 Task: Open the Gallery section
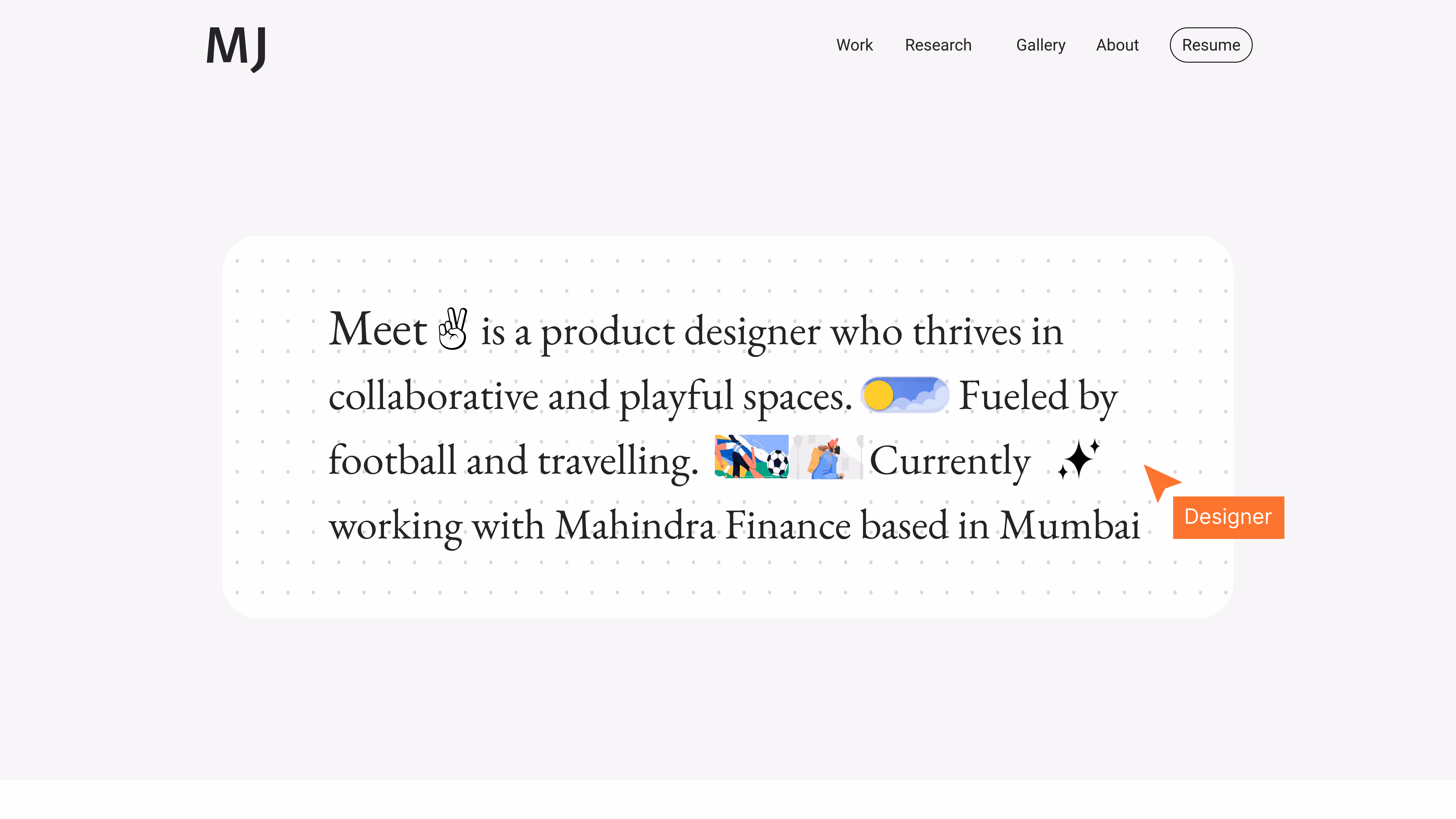tap(1041, 45)
